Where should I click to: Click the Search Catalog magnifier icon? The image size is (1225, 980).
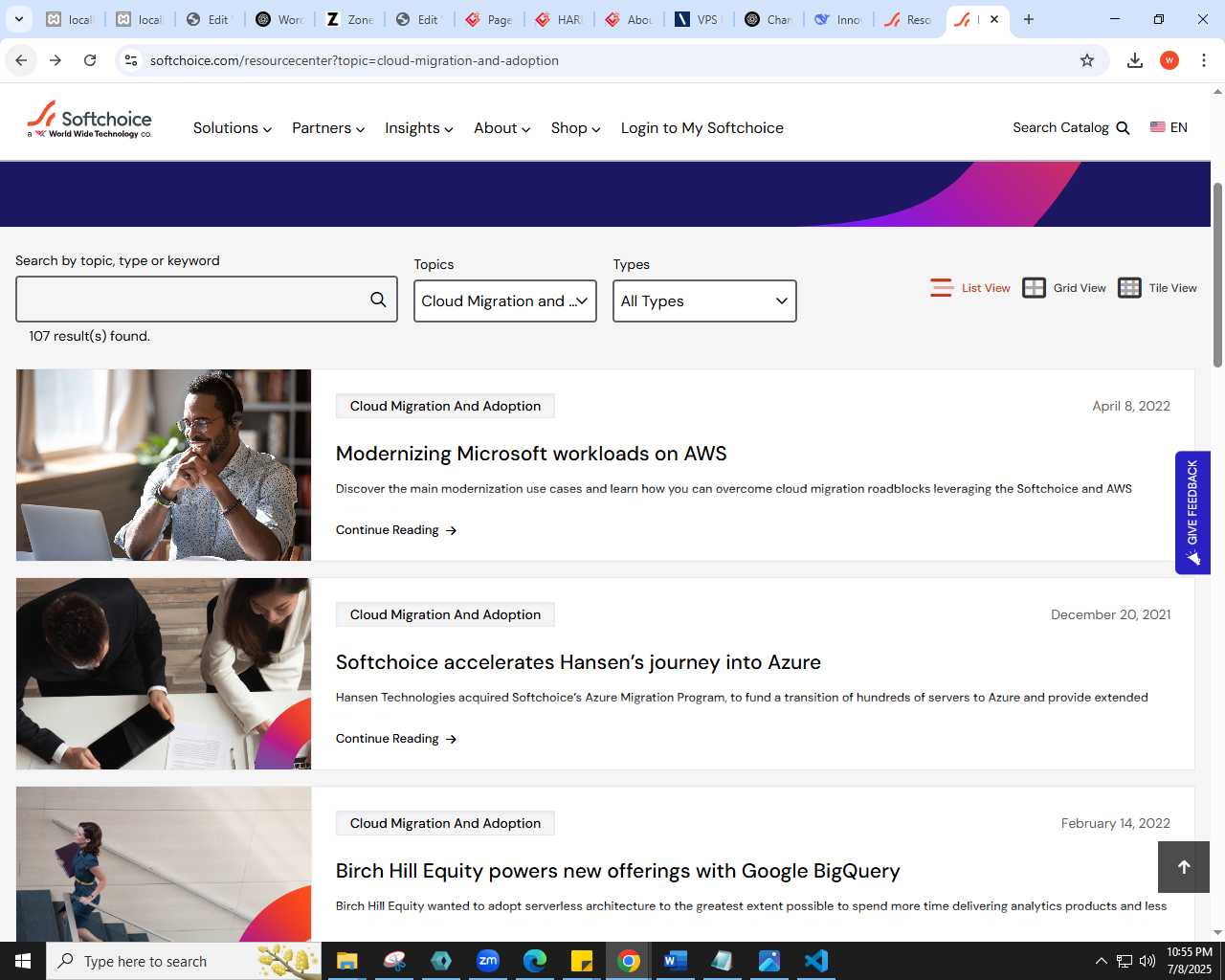[1124, 128]
